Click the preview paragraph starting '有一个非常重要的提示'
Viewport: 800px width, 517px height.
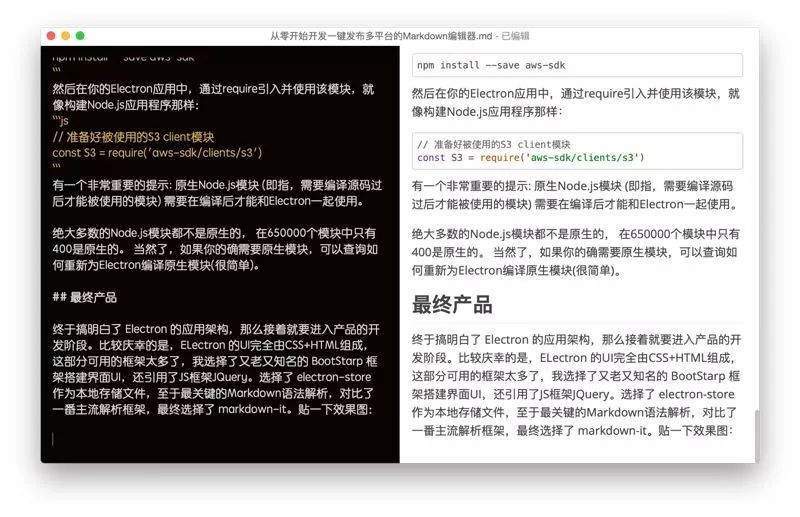pyautogui.click(x=576, y=195)
